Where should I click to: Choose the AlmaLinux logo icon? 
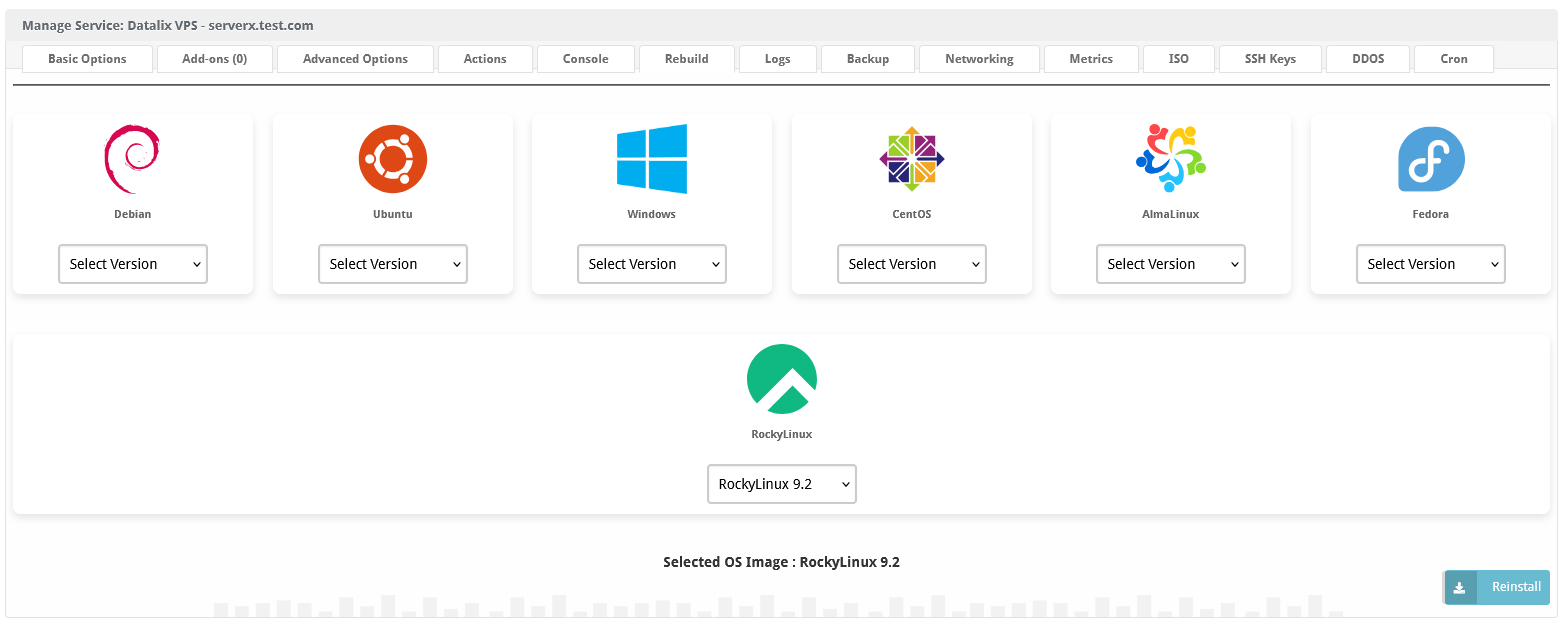(x=1170, y=159)
